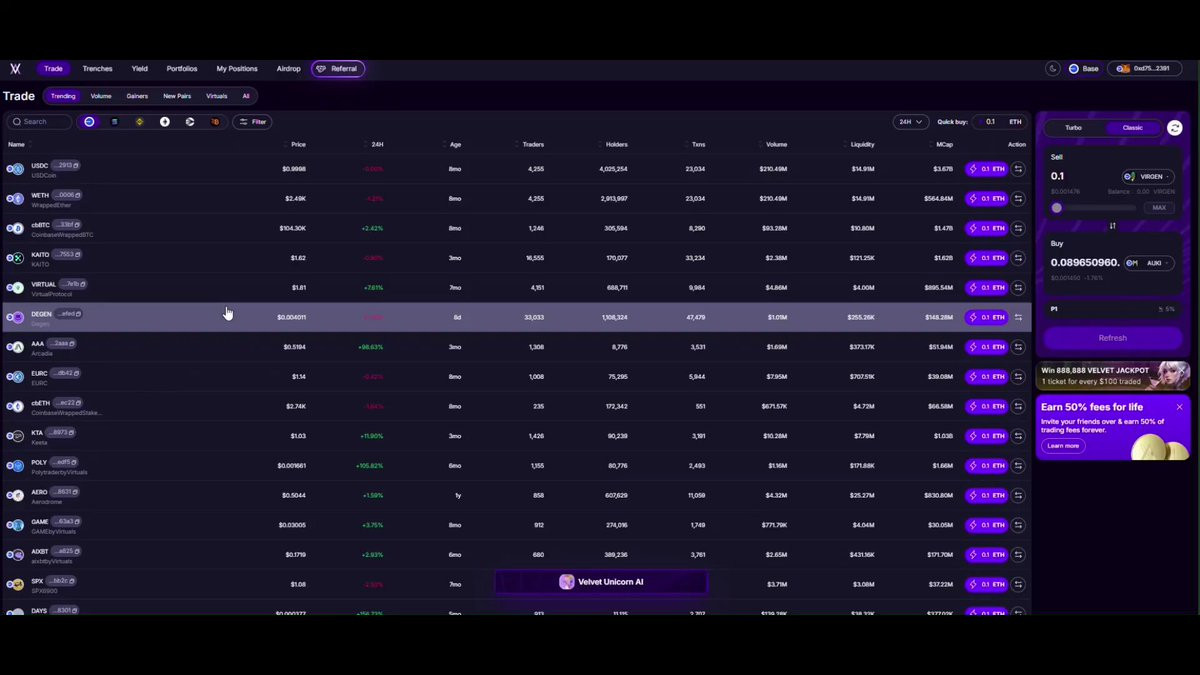Show the Trending tokens list

click(x=63, y=96)
